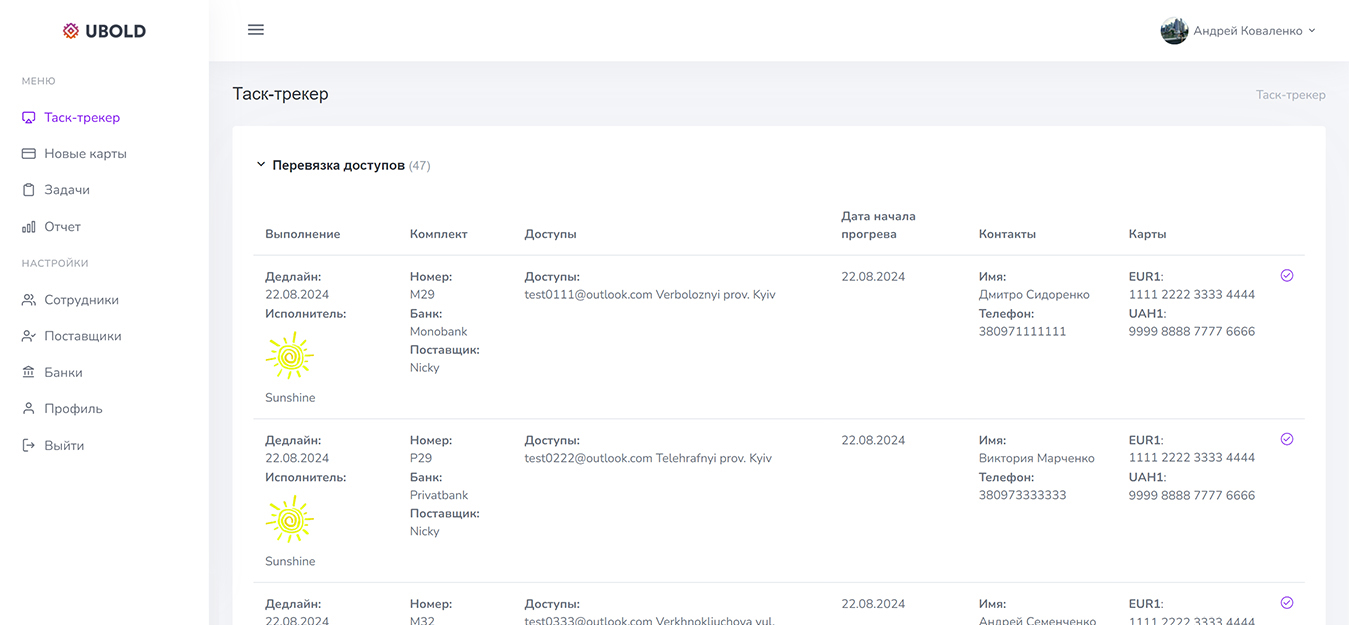Click the Отчет bar chart icon
1349x625 pixels.
pyautogui.click(x=29, y=227)
